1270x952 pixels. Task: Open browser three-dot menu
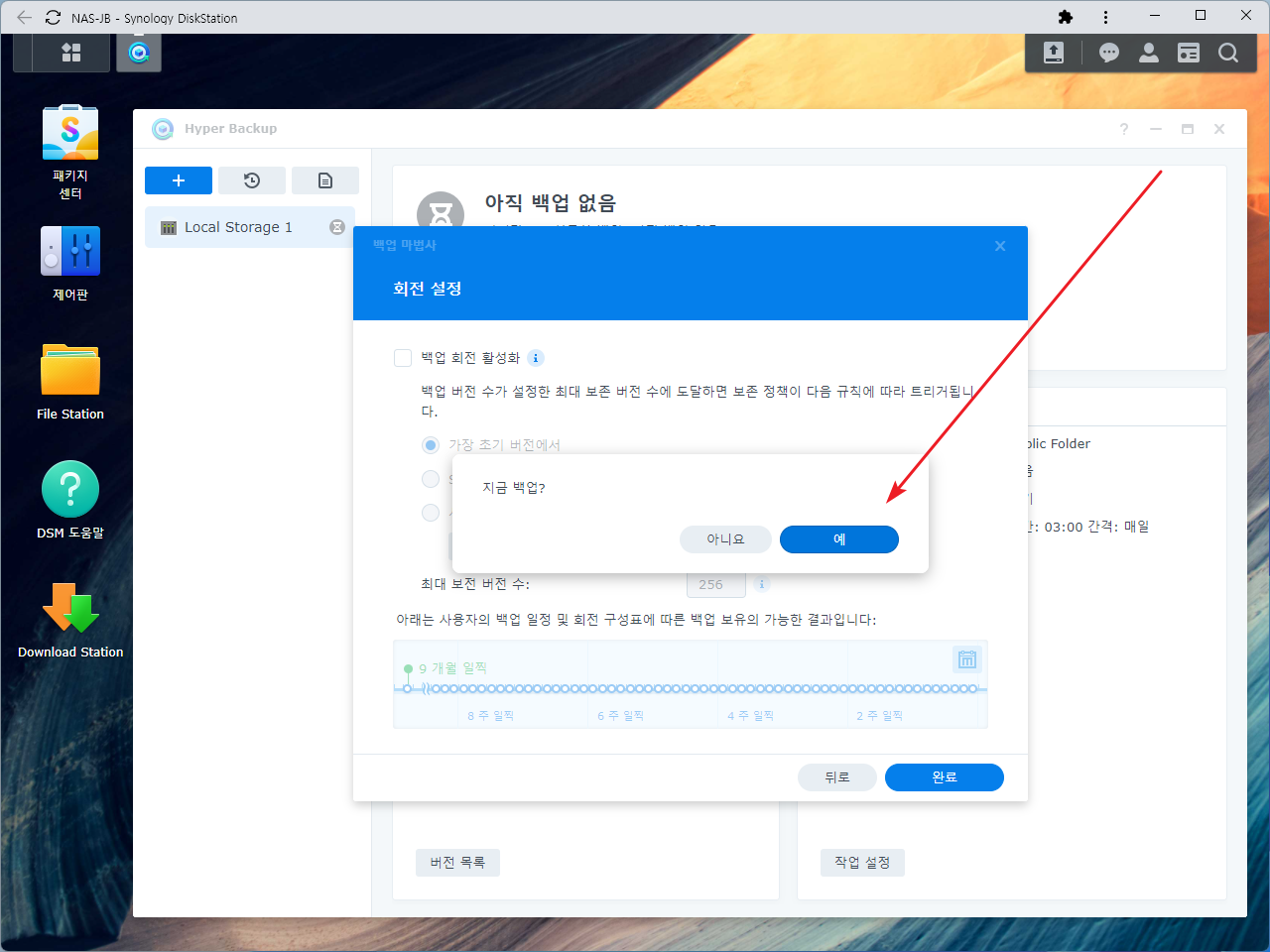pyautogui.click(x=1105, y=17)
